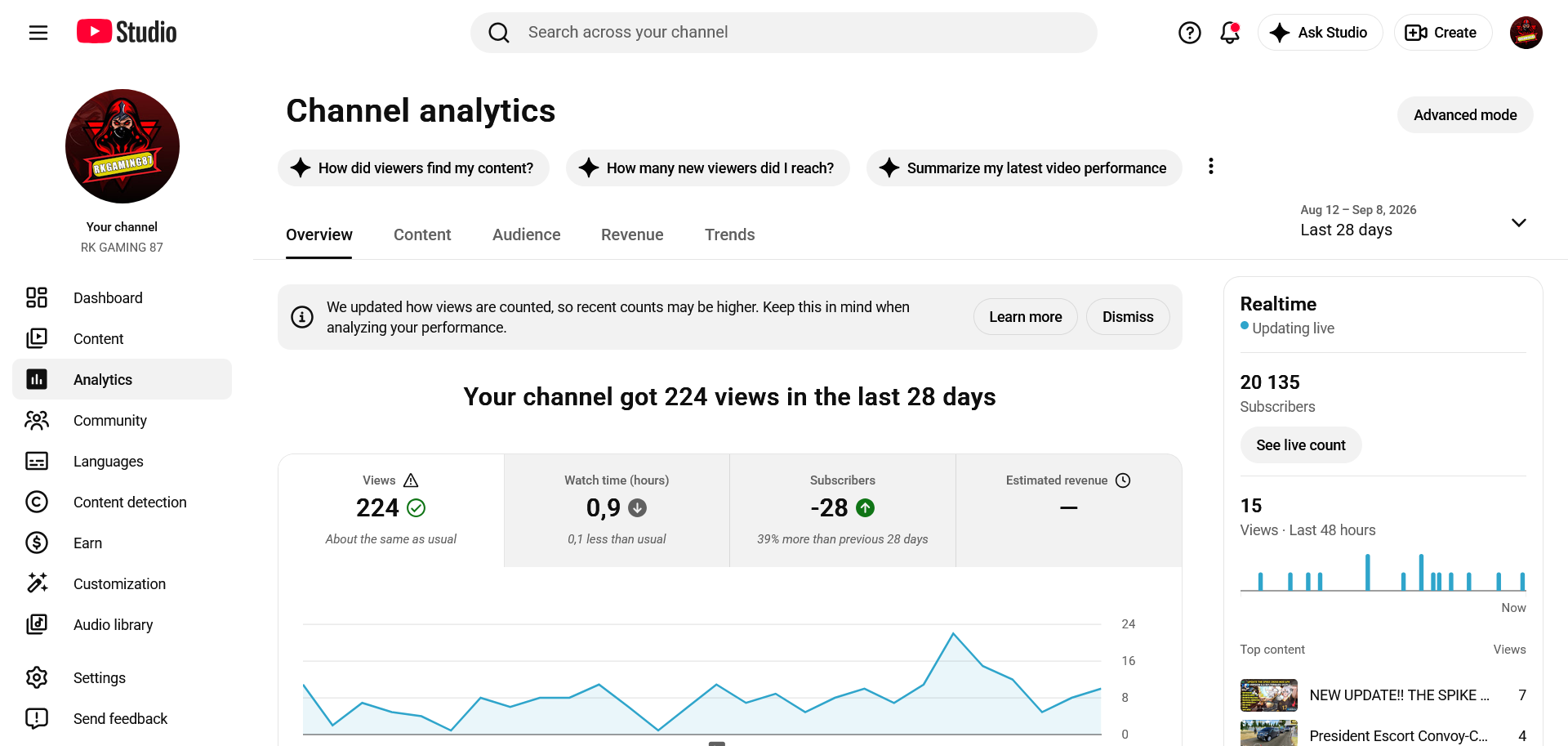Click the Content detection copyright icon
This screenshot has height=746, width=1568.
(37, 502)
